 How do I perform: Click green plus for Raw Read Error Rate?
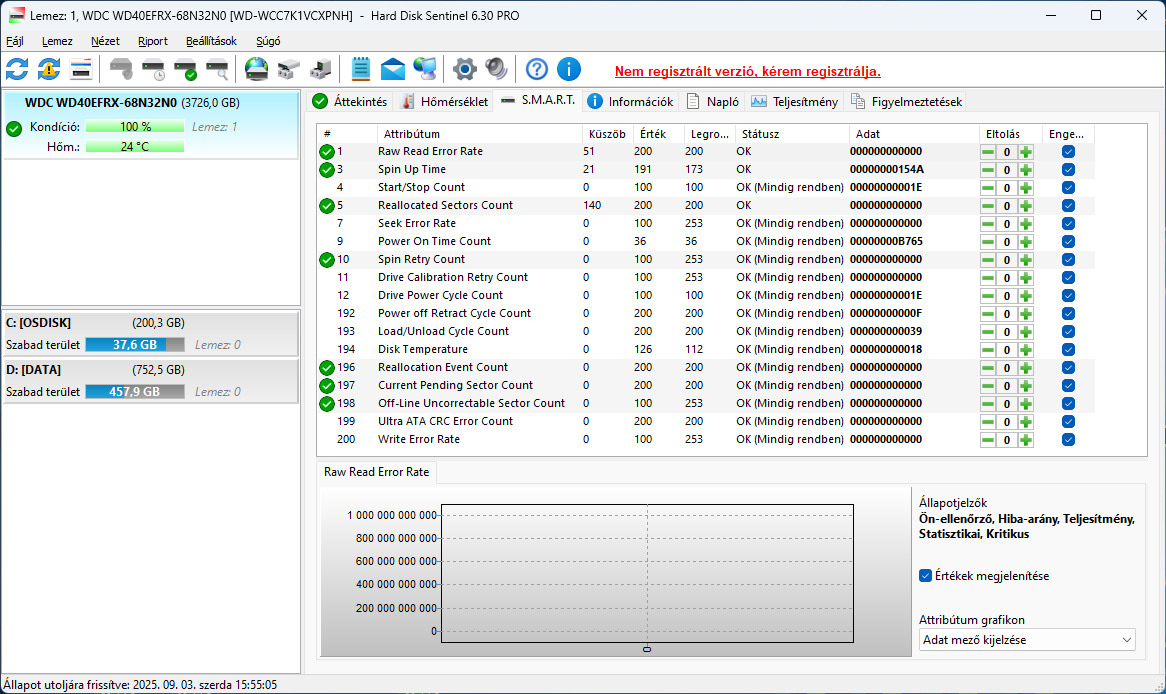click(x=1026, y=152)
